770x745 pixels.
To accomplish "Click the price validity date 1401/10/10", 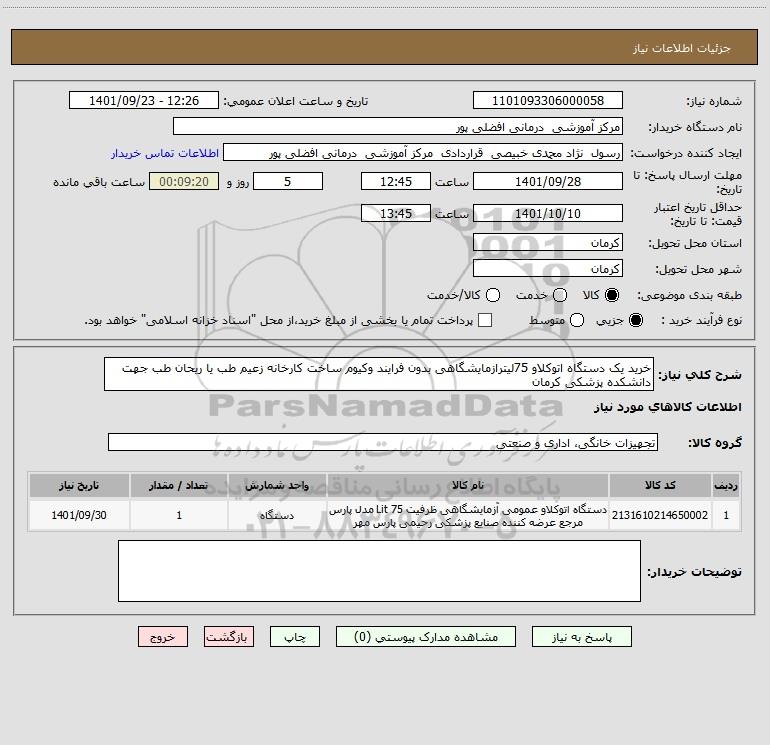I will [548, 213].
